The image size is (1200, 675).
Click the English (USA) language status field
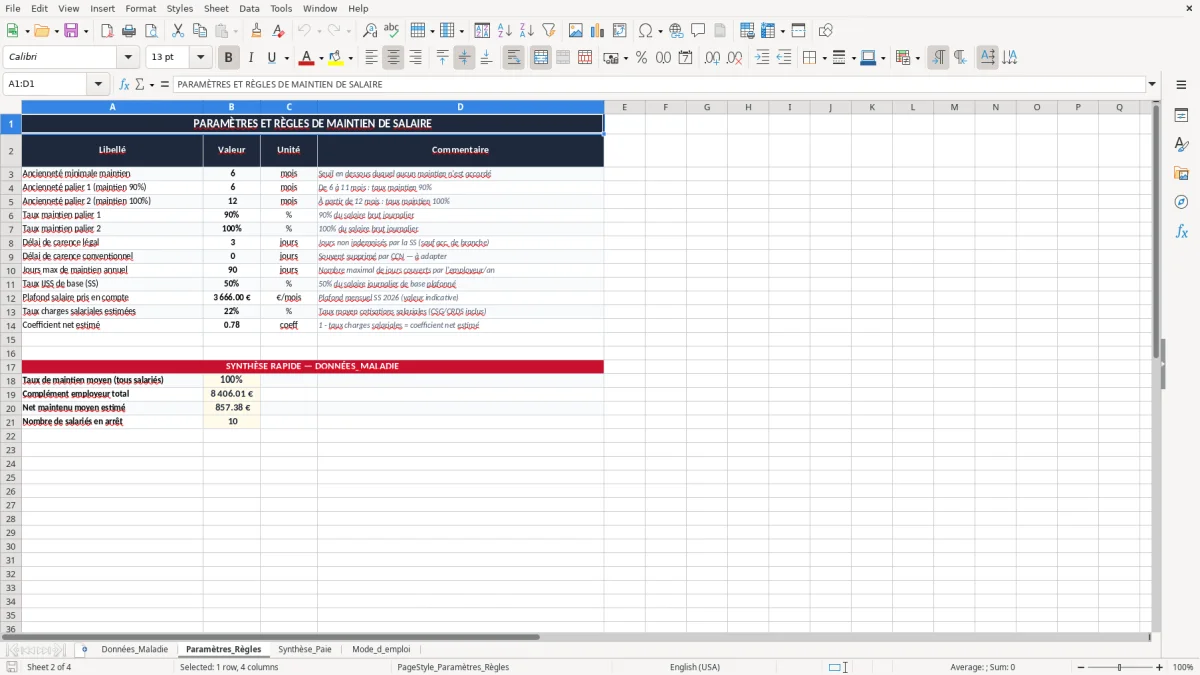pos(695,667)
